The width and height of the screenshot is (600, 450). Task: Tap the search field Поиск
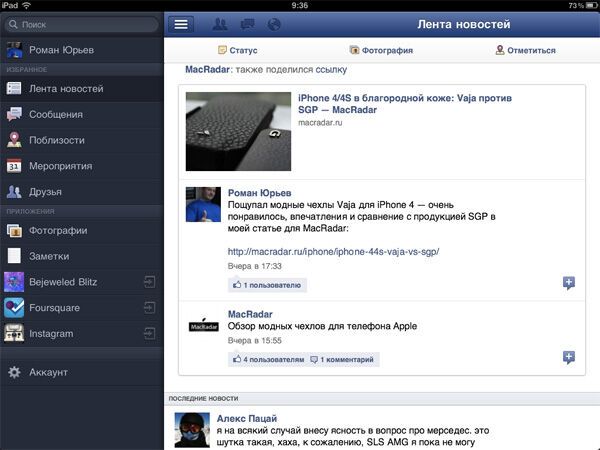tap(82, 24)
